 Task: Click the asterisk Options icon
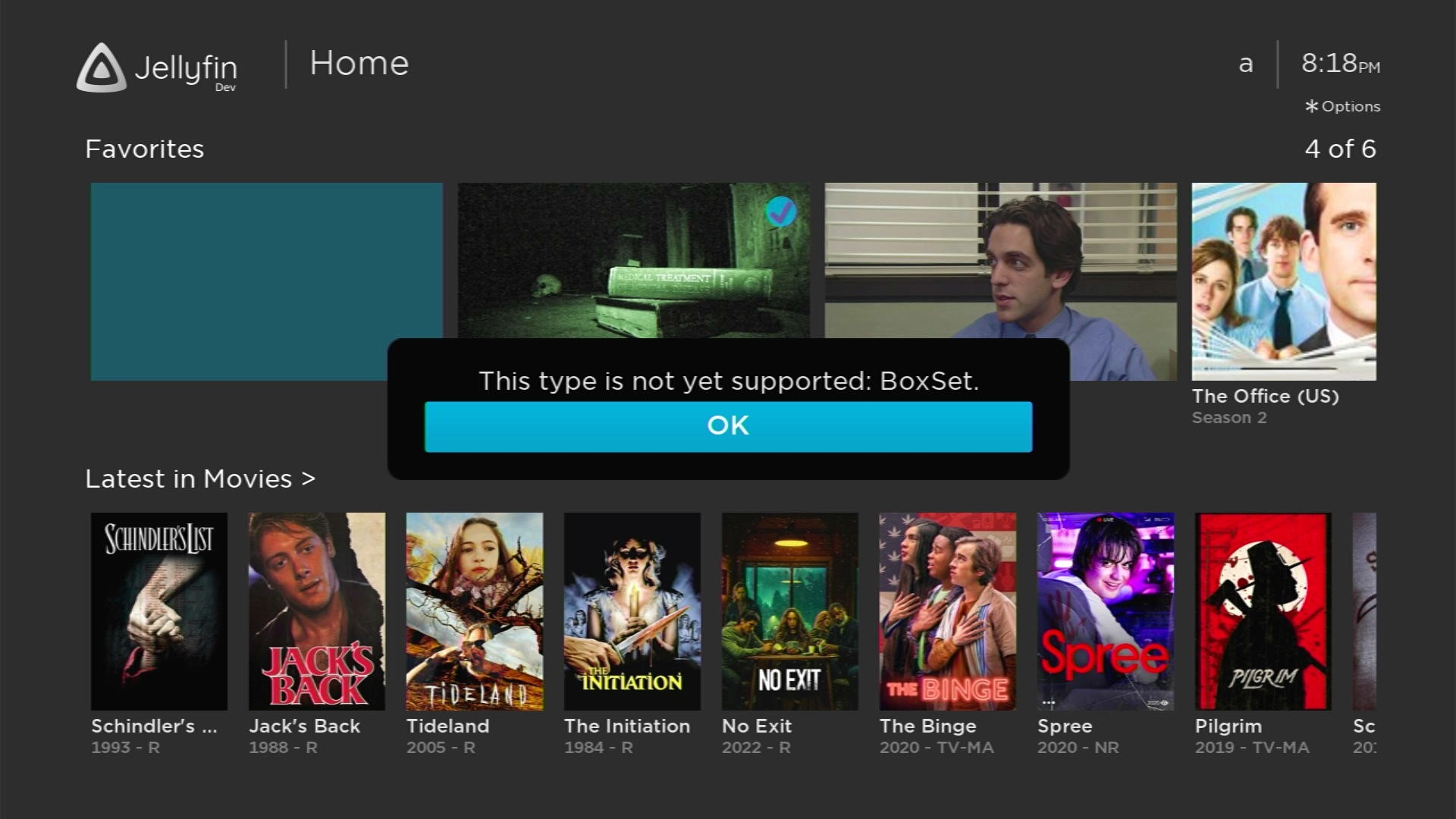click(1311, 106)
